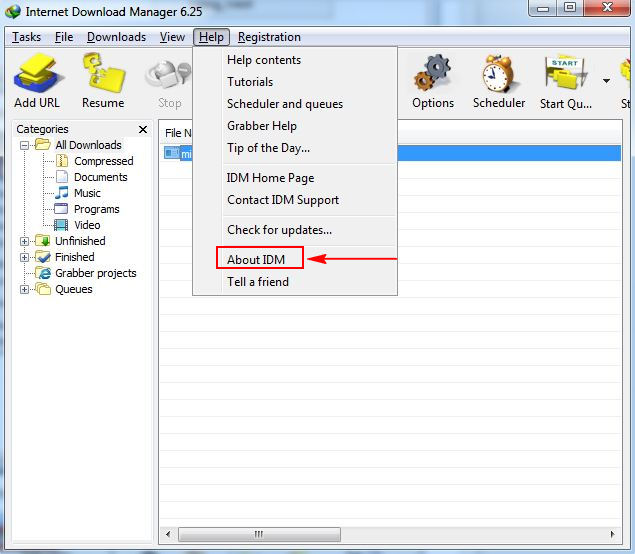
Task: Select the Documents category icon
Action: pyautogui.click(x=62, y=177)
